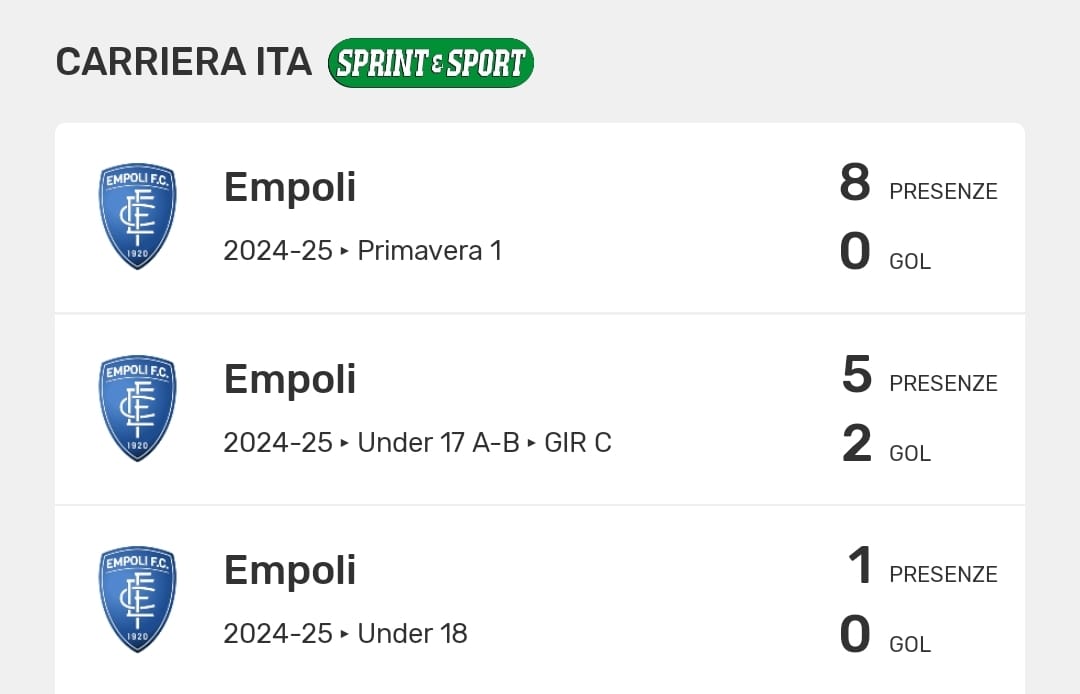Select the 2024-25 Under 17 A-B GIR C text
1080x694 pixels.
point(417,442)
